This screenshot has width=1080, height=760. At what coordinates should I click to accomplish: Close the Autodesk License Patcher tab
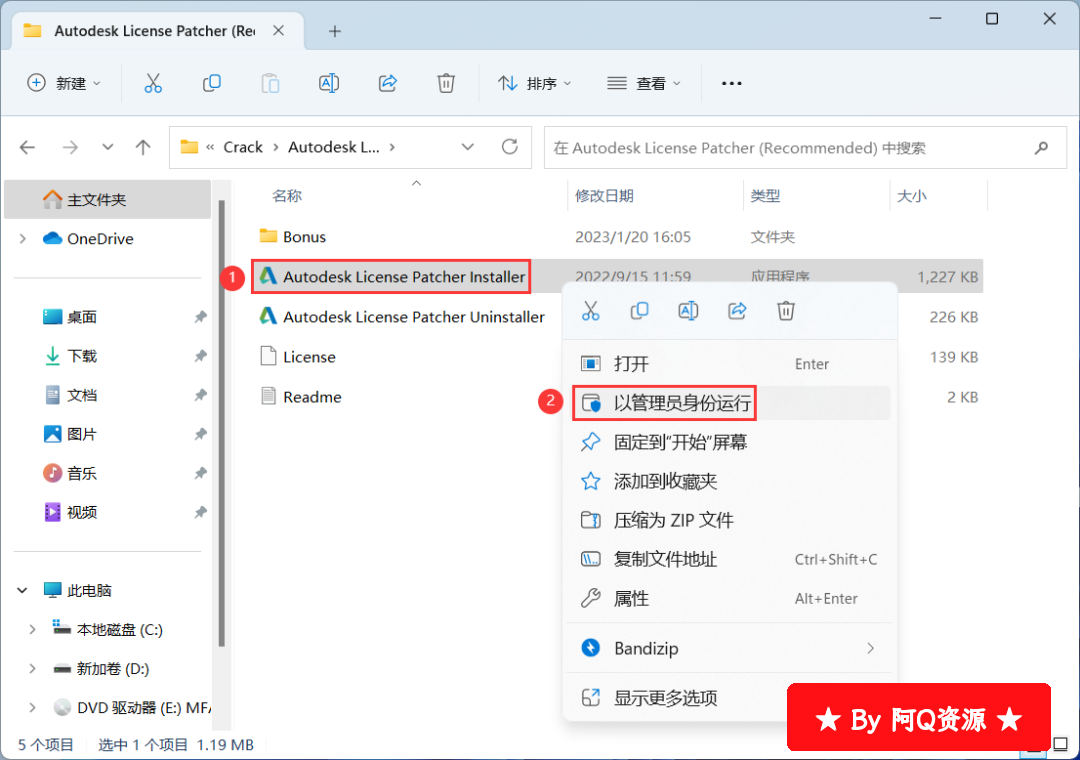(278, 31)
